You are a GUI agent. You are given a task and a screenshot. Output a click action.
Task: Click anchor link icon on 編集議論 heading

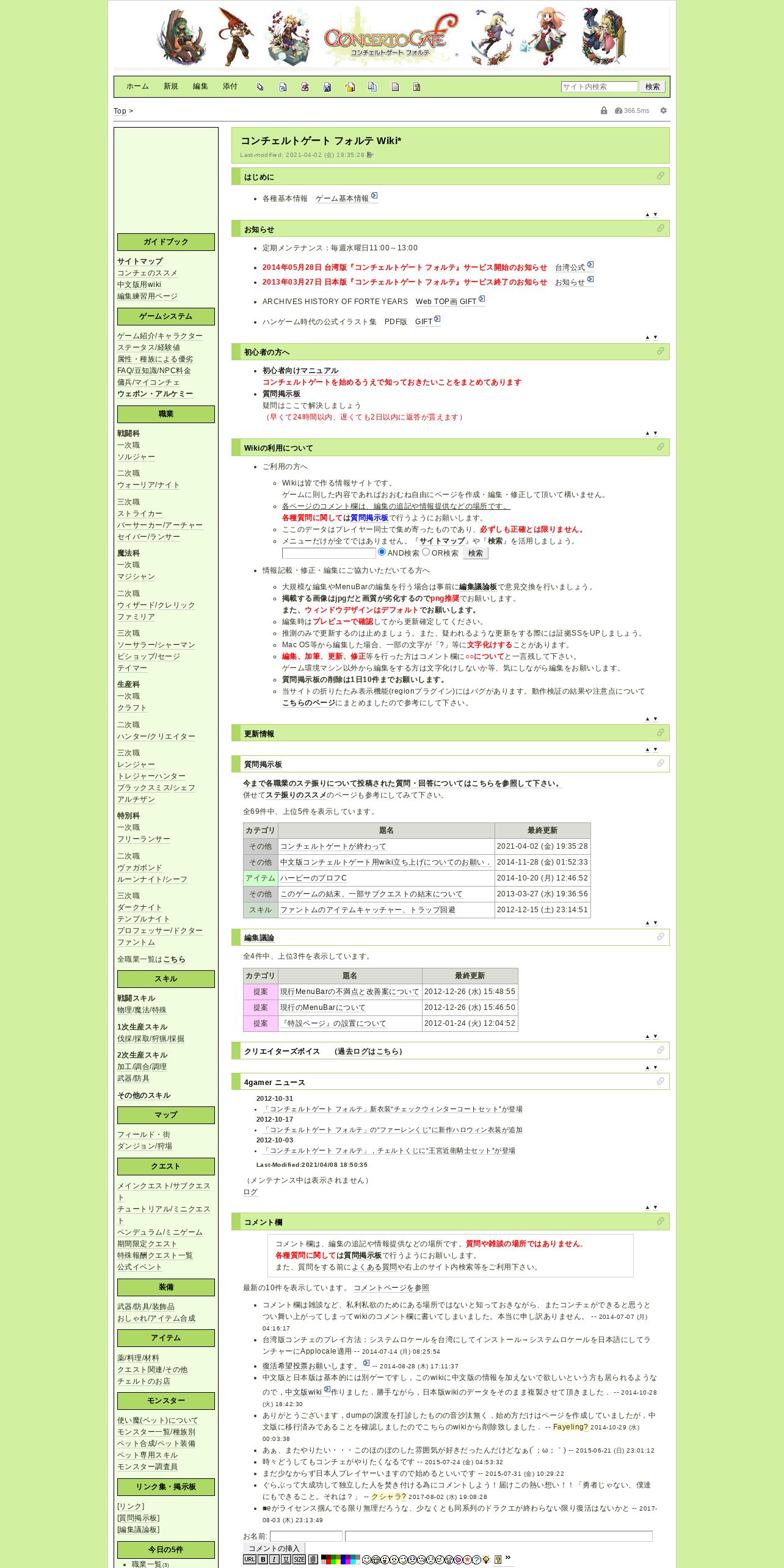(x=660, y=937)
